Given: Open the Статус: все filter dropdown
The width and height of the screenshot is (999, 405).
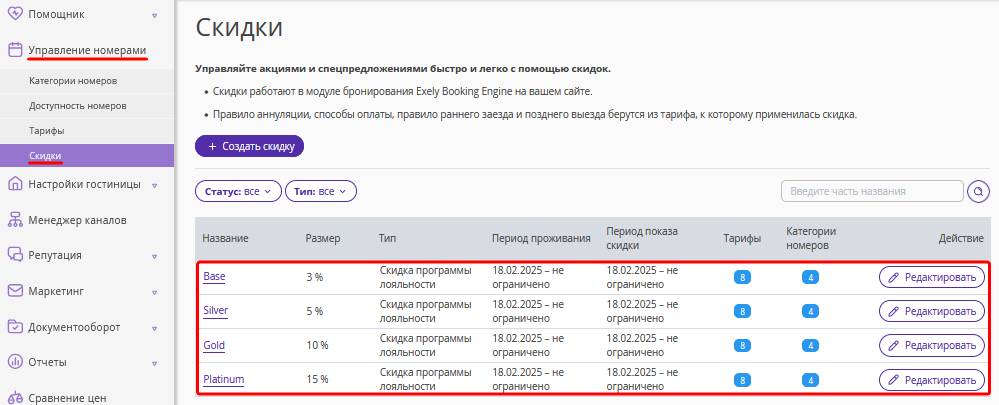Looking at the screenshot, I should point(238,191).
